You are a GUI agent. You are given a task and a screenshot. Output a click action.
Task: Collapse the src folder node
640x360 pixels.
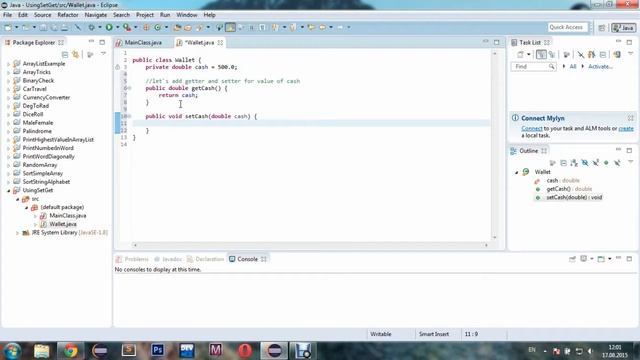click(18, 199)
